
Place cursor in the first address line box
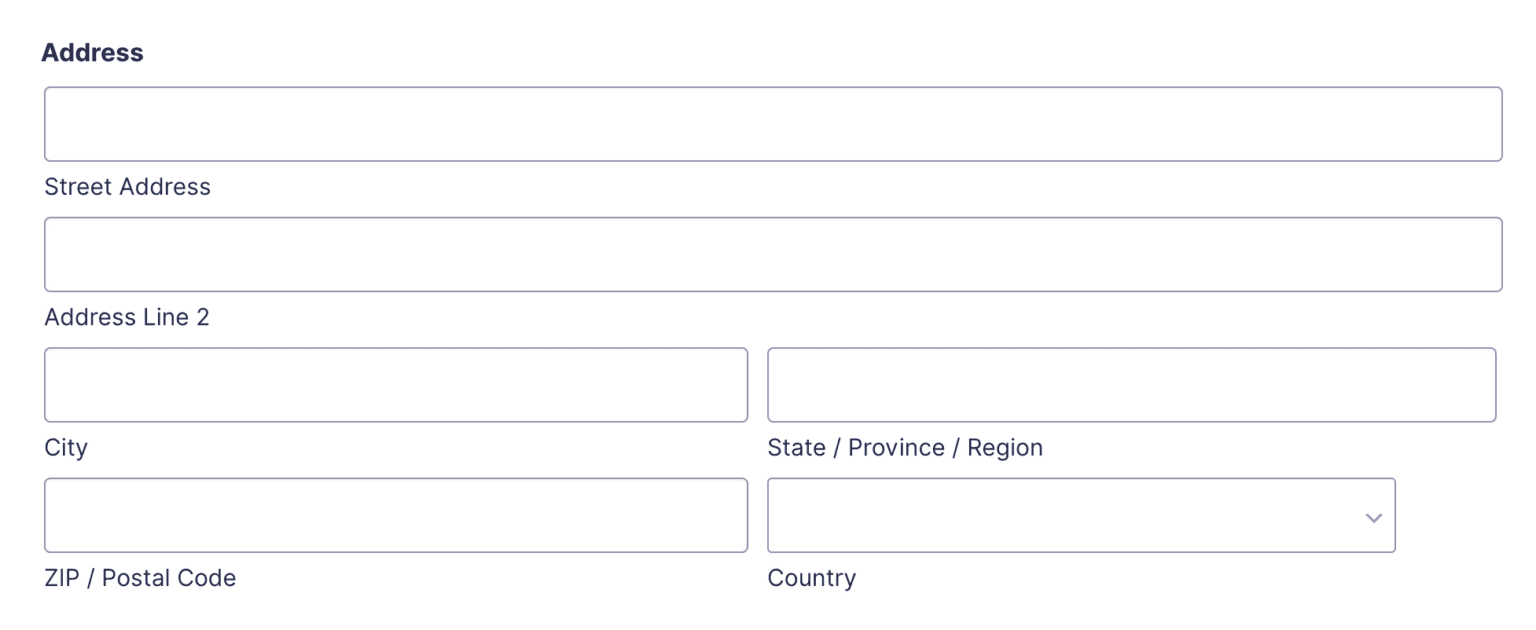click(772, 124)
